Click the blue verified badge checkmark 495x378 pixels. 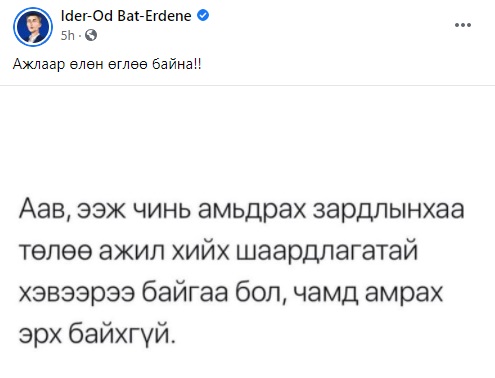[203, 15]
